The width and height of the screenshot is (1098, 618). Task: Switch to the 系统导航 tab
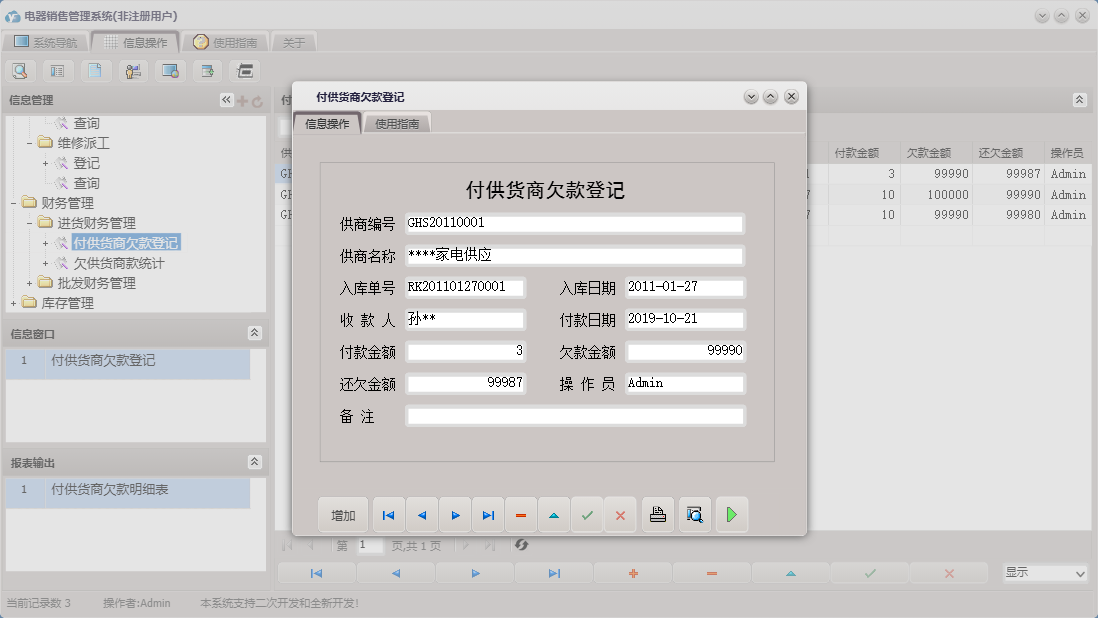(47, 42)
